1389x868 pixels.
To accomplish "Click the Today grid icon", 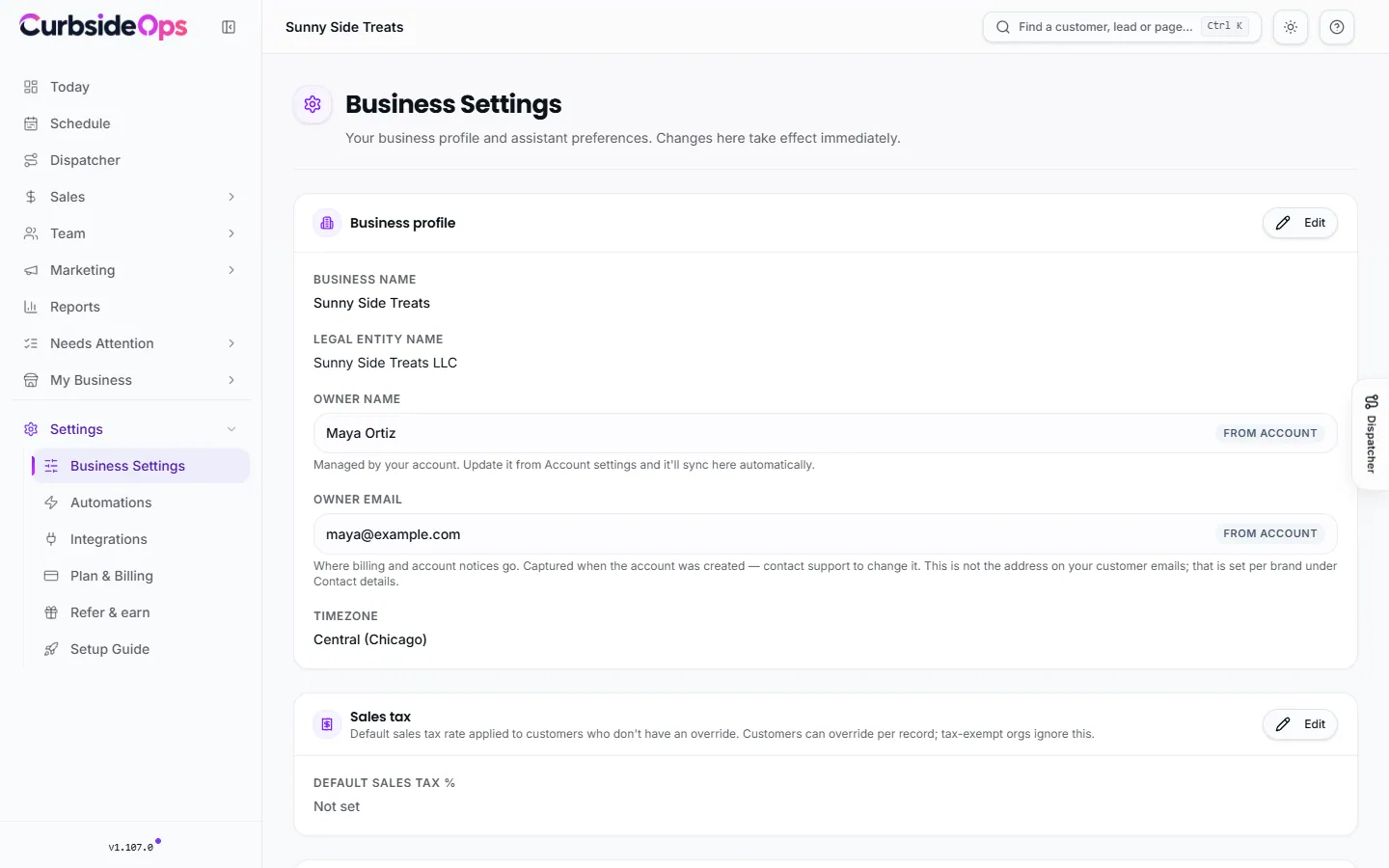I will pyautogui.click(x=31, y=87).
